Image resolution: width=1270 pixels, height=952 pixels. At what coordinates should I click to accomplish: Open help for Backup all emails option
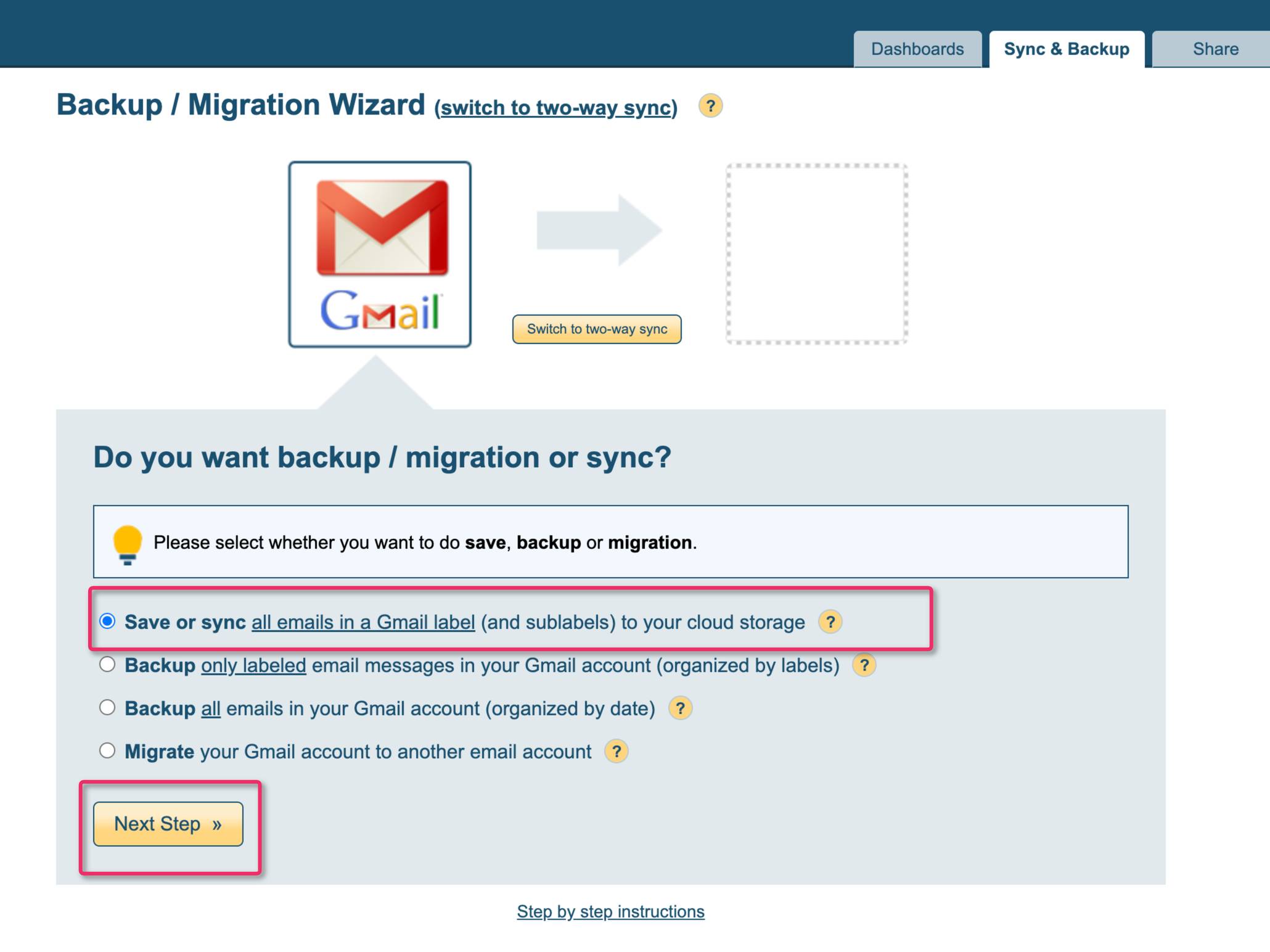pos(680,708)
